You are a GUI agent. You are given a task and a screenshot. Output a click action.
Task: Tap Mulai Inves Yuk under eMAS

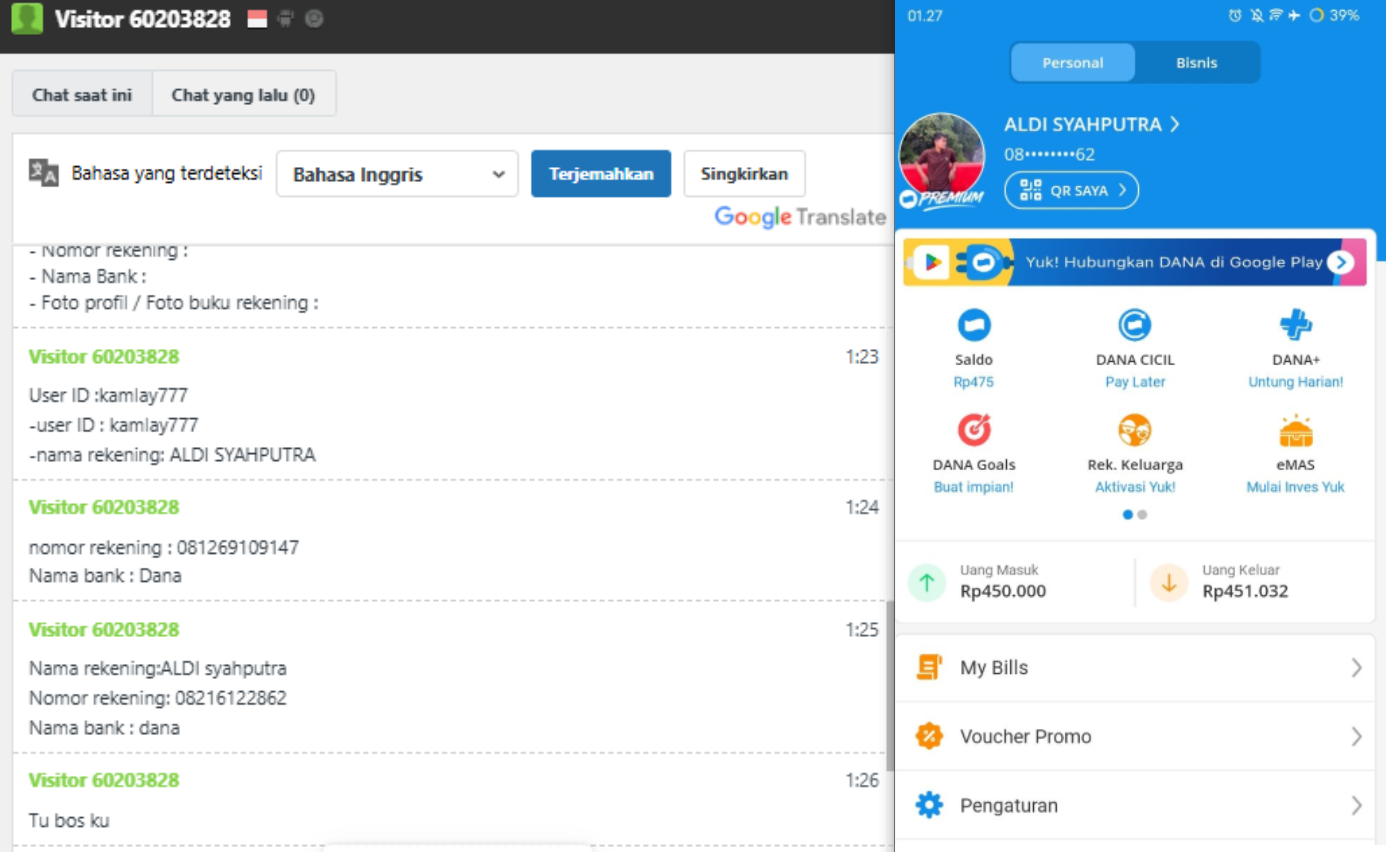click(1296, 487)
